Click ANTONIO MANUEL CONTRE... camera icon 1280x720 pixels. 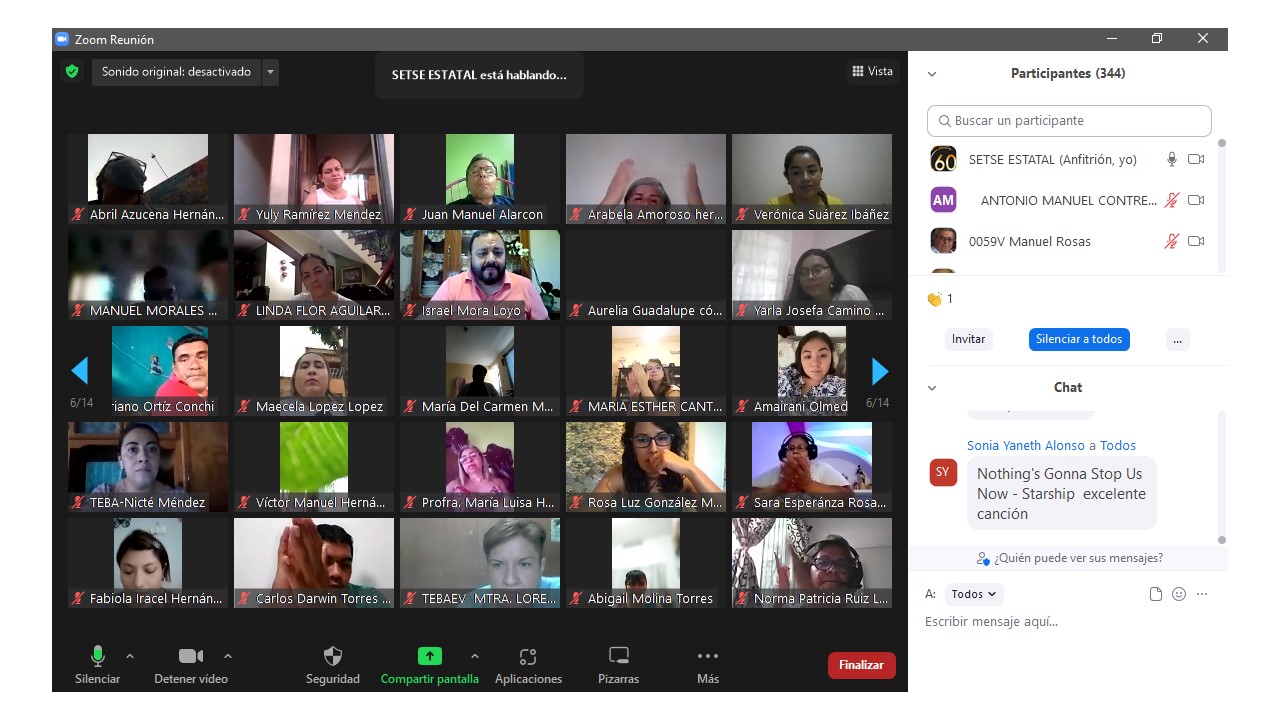tap(1196, 200)
